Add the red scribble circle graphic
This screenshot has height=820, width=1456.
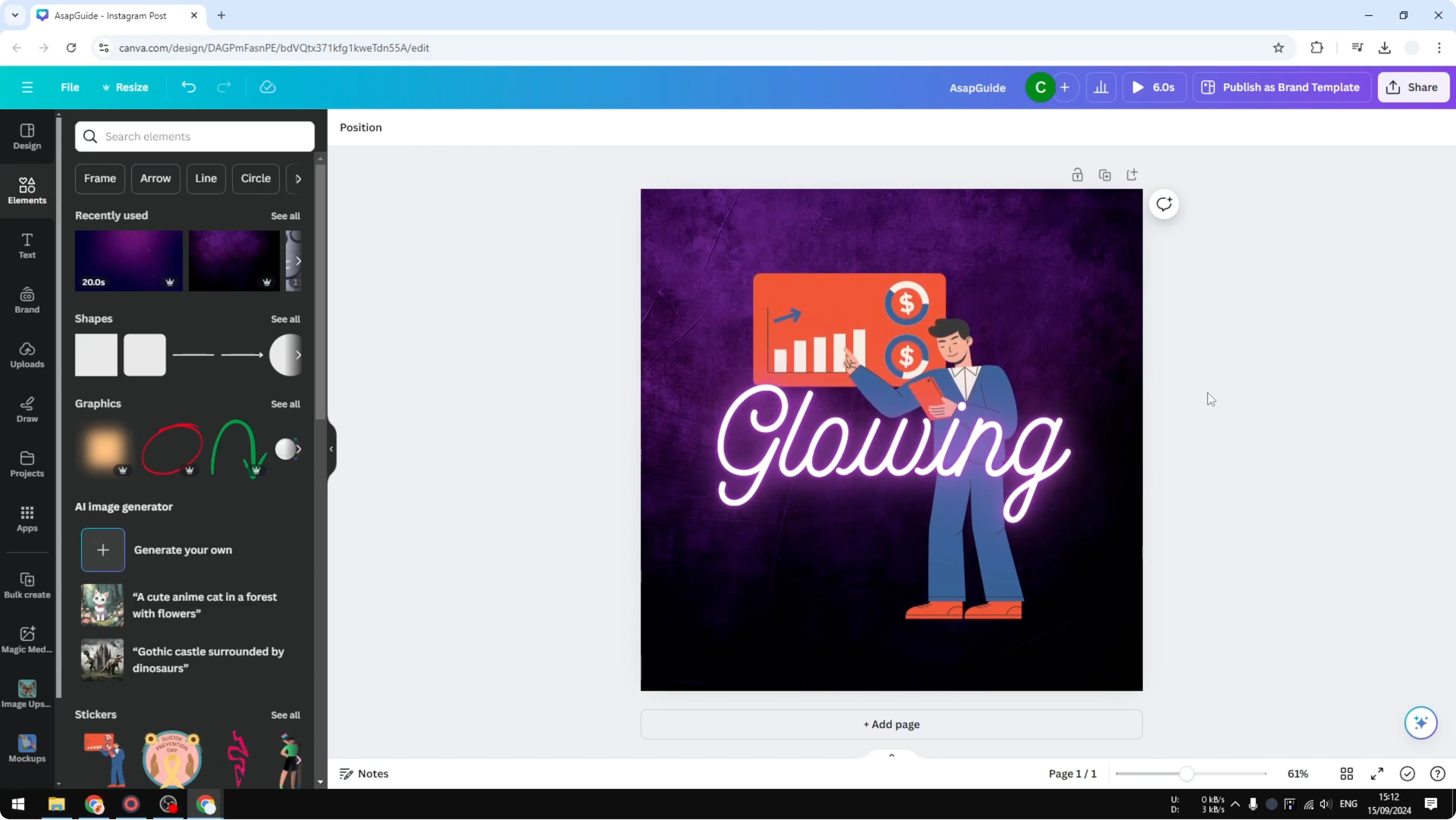[x=172, y=449]
